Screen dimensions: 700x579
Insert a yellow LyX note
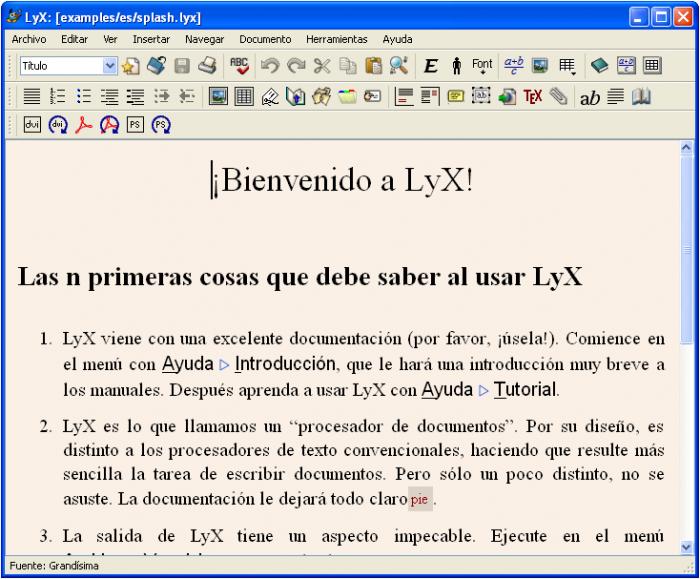click(455, 96)
